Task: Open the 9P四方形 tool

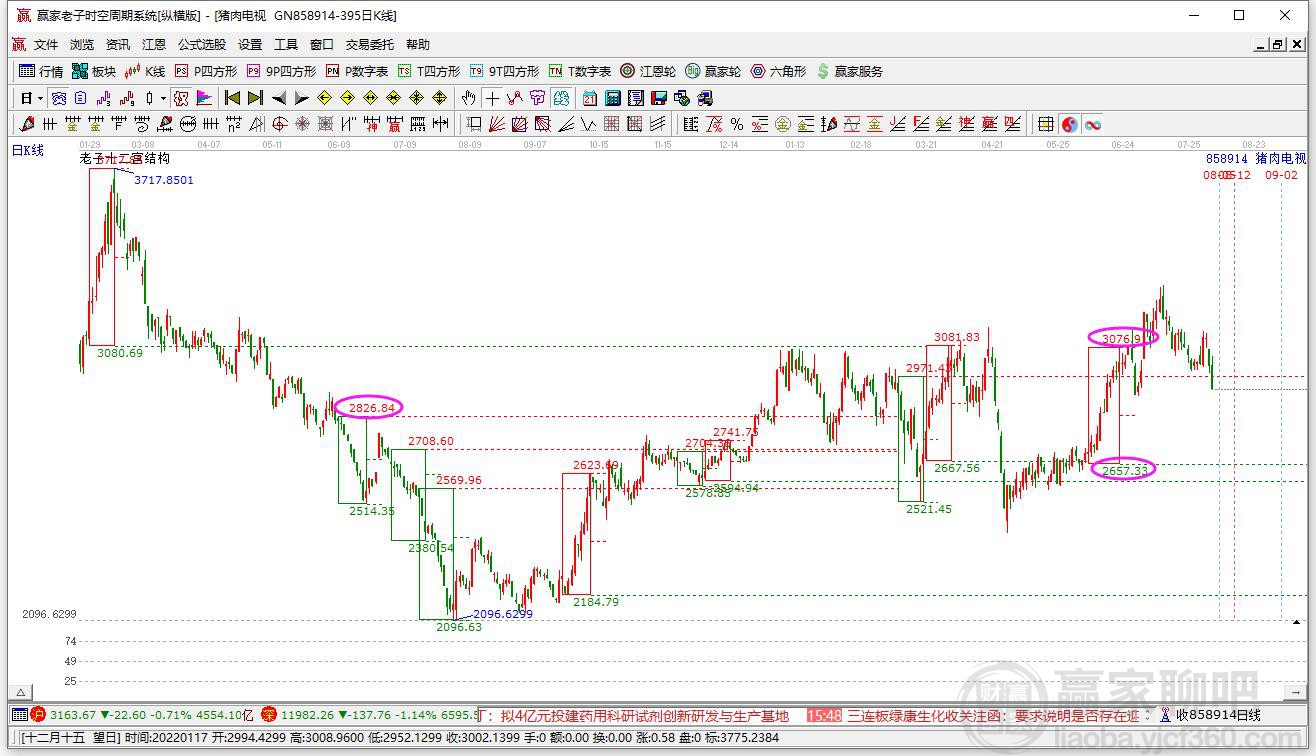Action: [x=281, y=71]
